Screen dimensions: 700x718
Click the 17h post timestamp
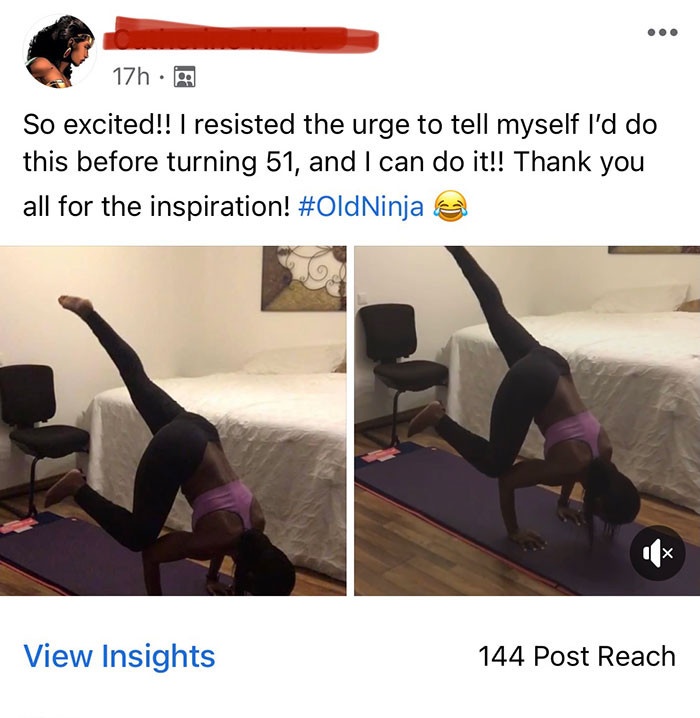pos(131,76)
